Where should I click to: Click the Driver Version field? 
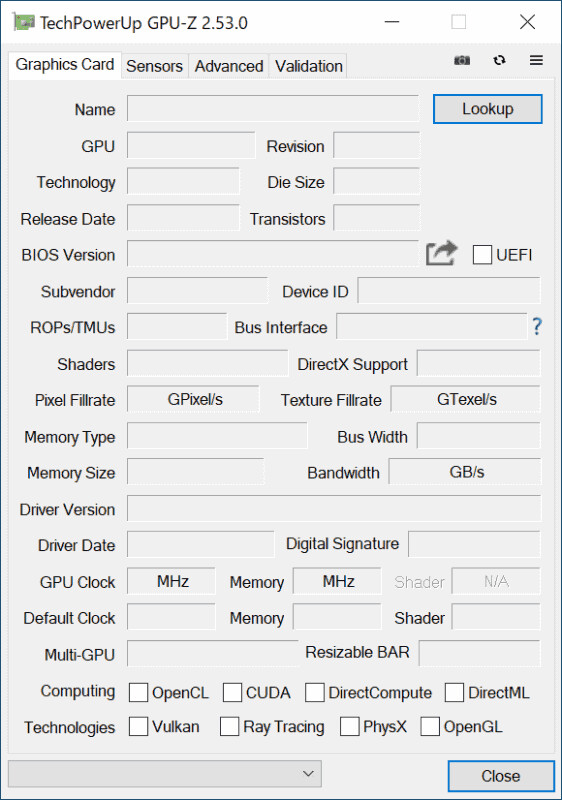point(334,508)
